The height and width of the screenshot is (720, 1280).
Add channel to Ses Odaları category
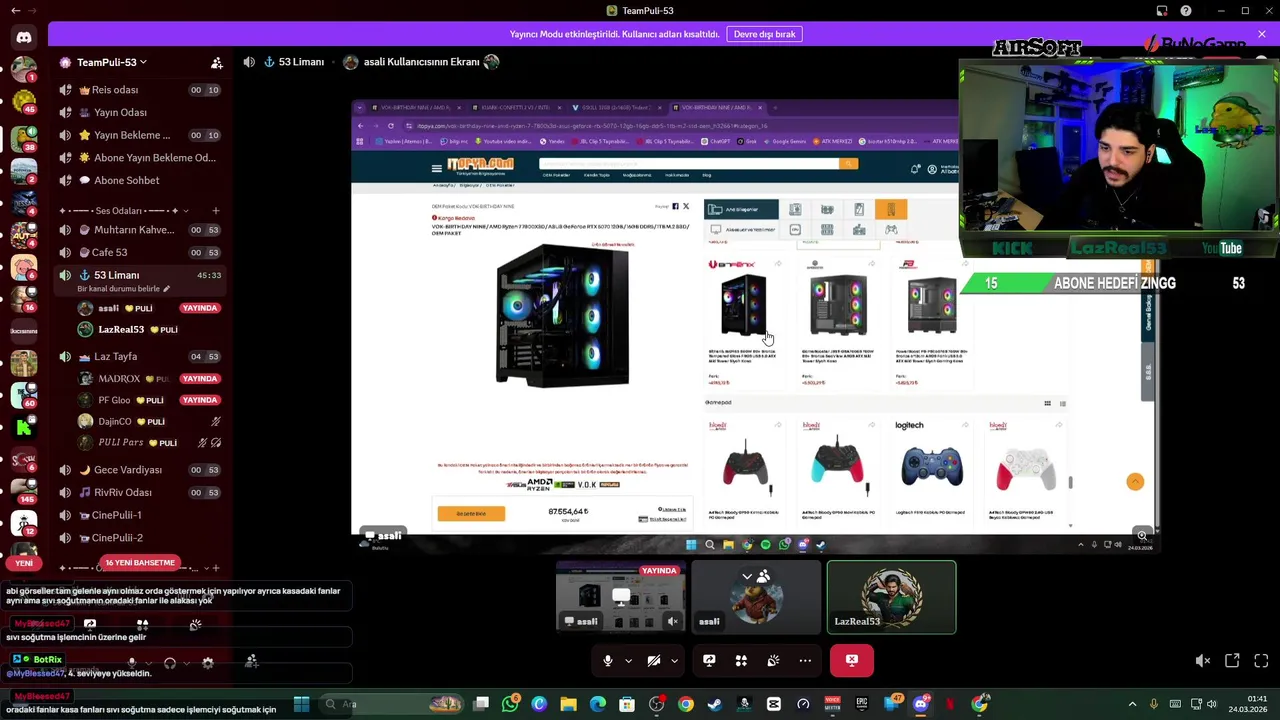pyautogui.click(x=215, y=211)
